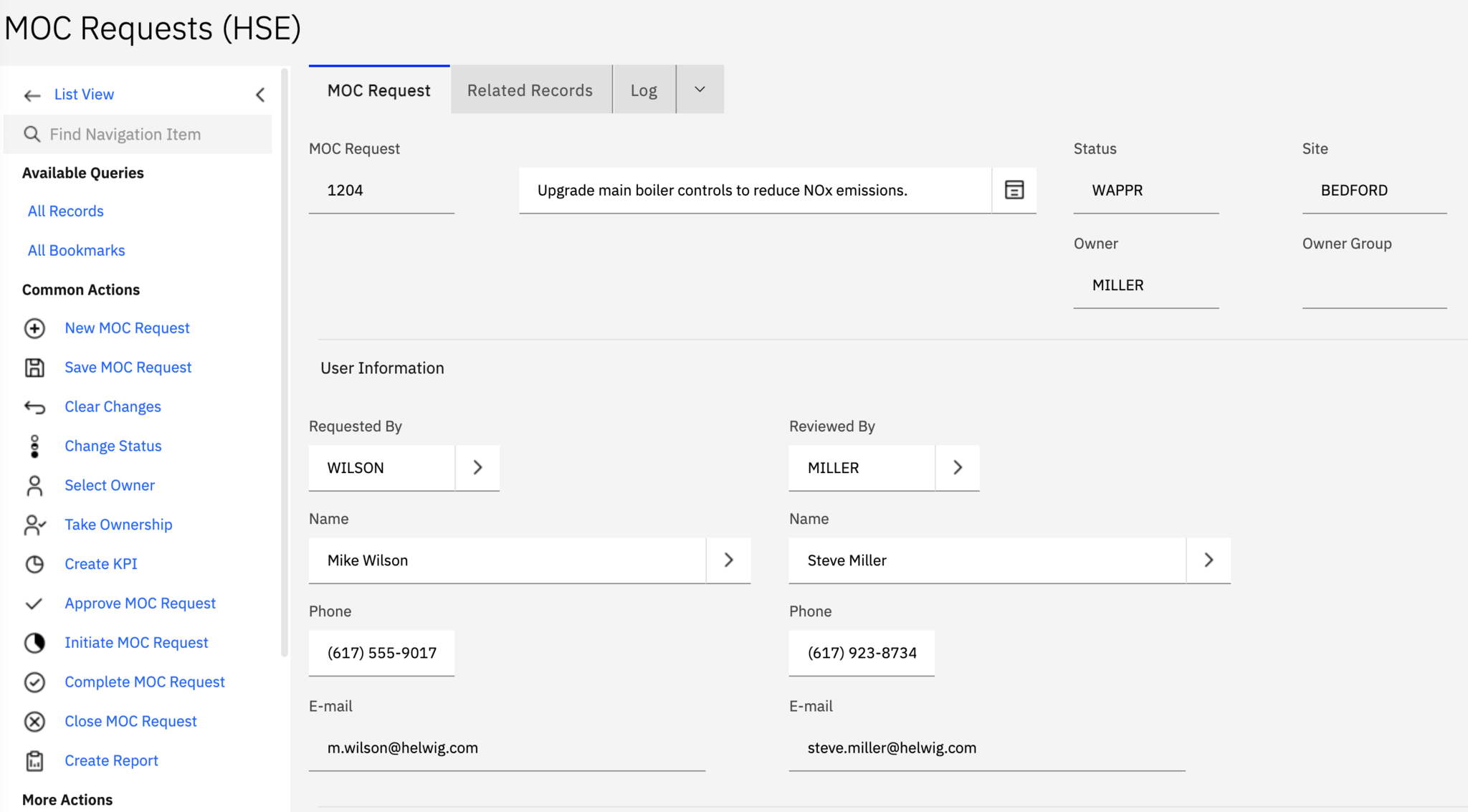Open the detail chevron next to Steve Miller

tap(1209, 560)
